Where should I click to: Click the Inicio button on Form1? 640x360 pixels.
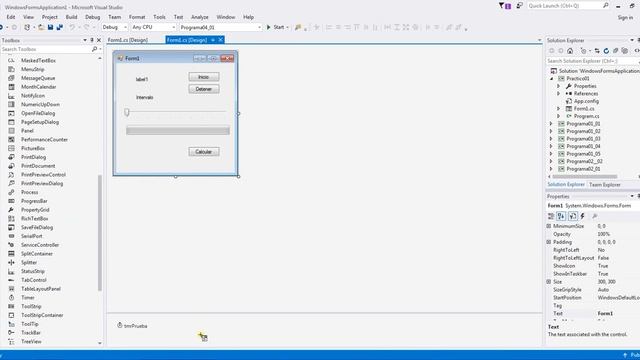pyautogui.click(x=204, y=77)
